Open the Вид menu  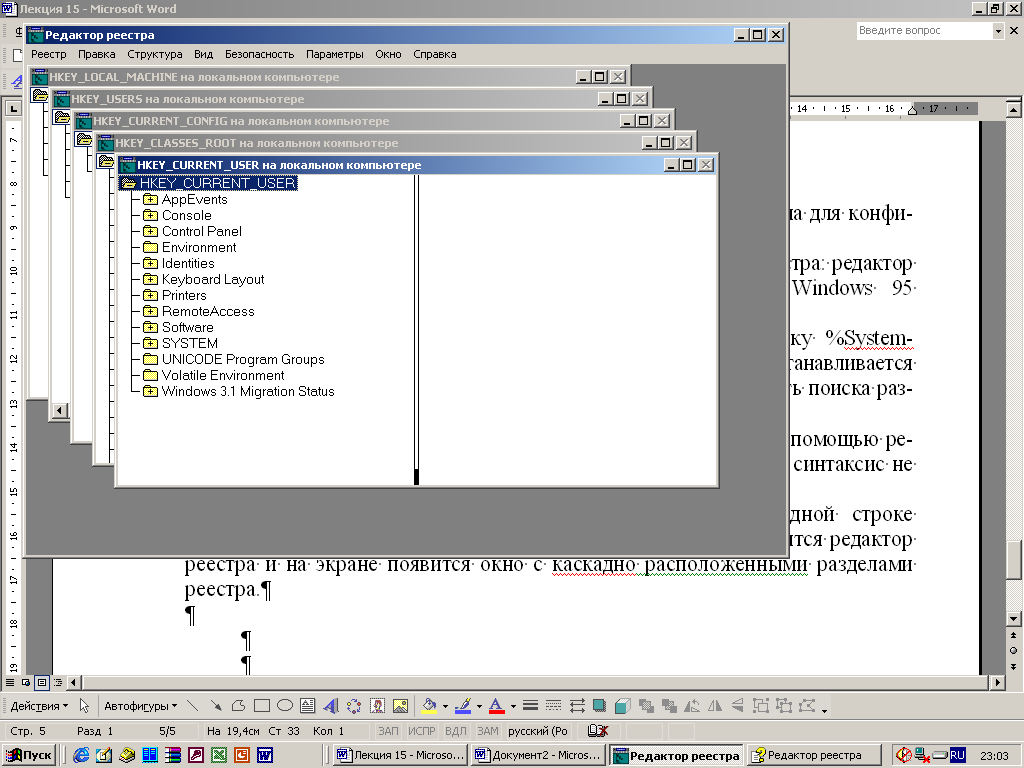204,54
